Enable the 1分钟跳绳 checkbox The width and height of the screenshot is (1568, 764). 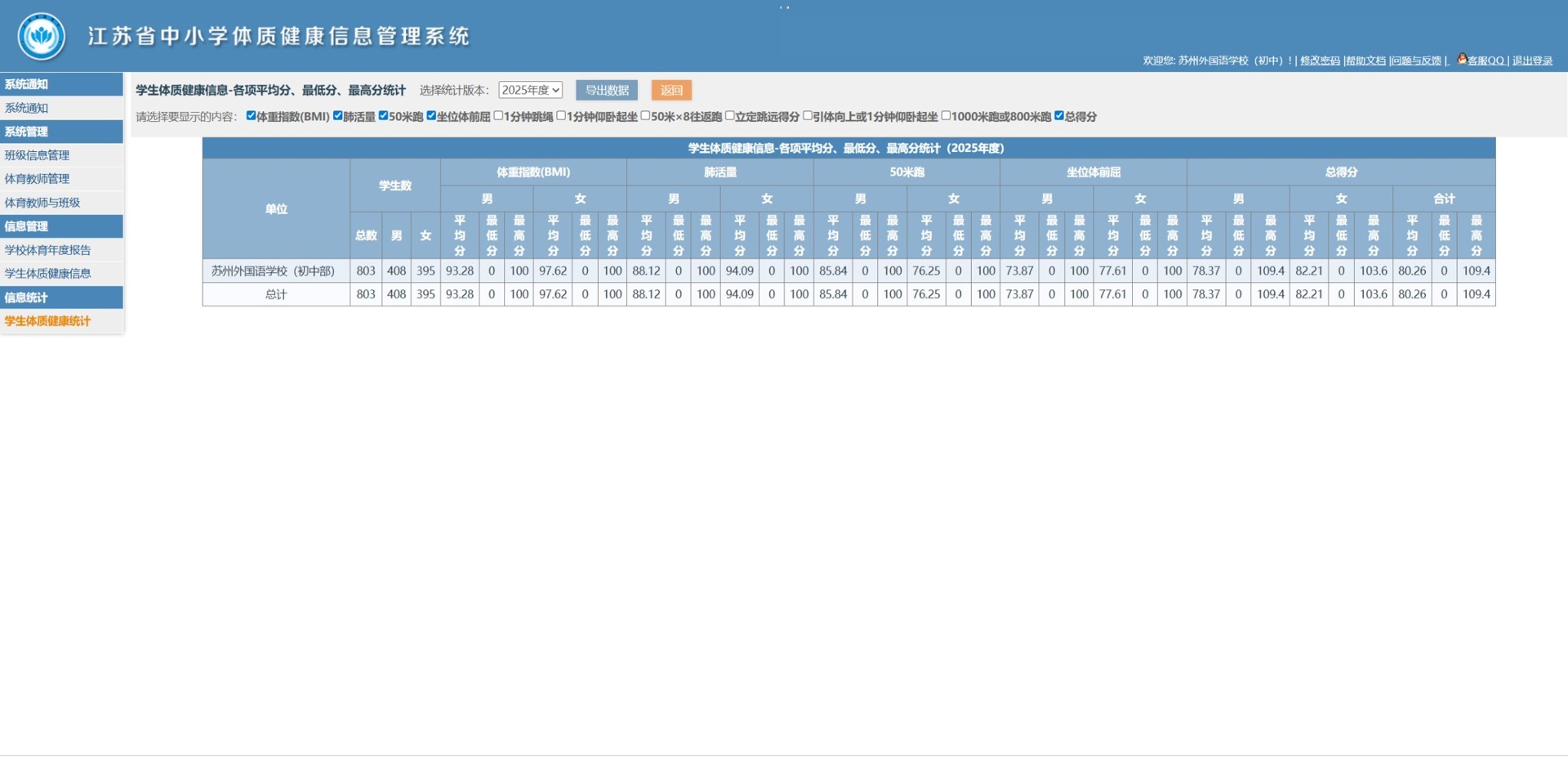pos(498,116)
